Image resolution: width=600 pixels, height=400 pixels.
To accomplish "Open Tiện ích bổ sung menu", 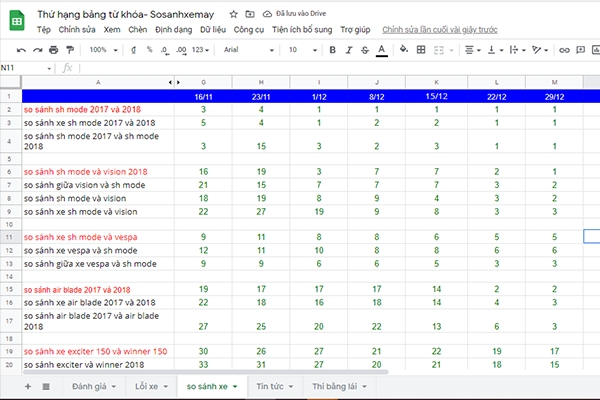I will coord(302,30).
